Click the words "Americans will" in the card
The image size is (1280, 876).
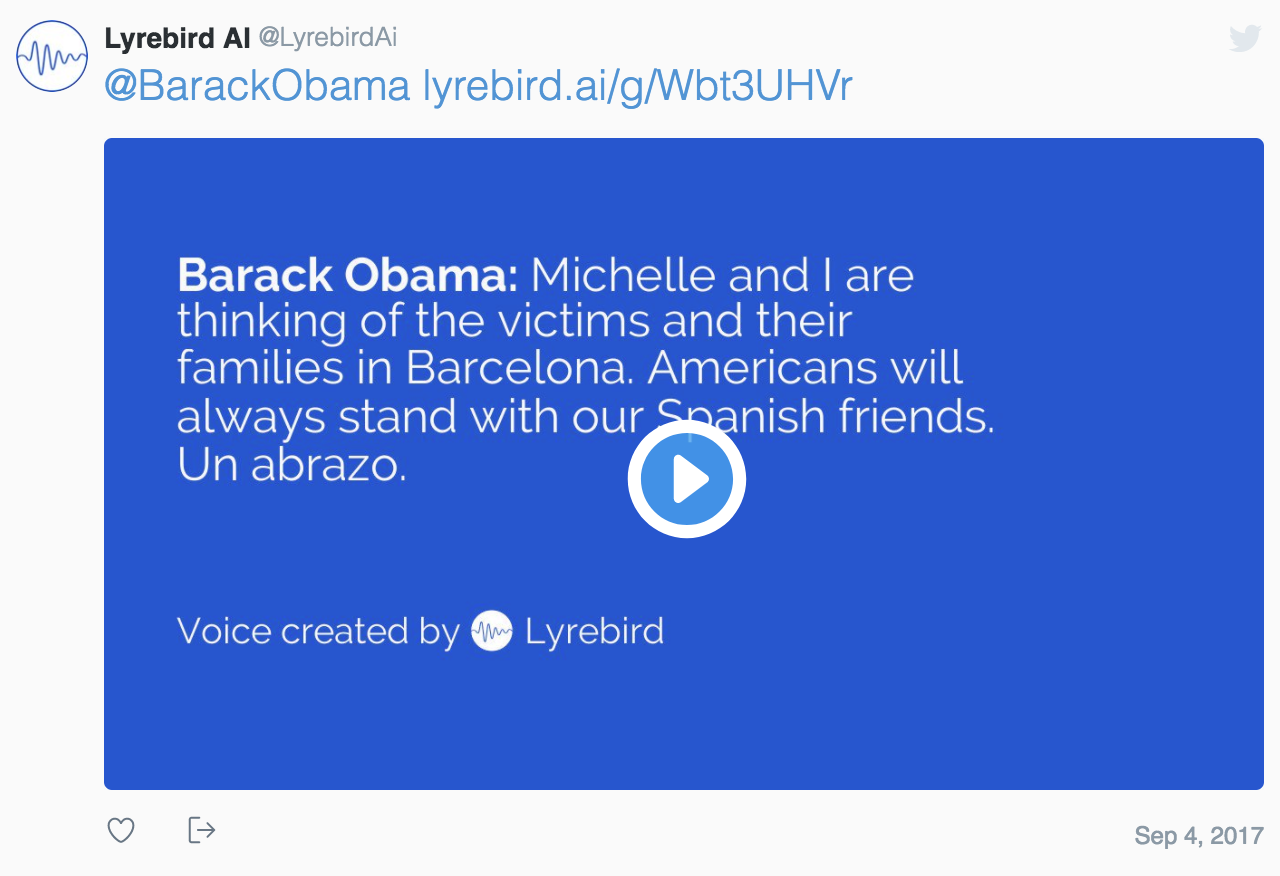pos(806,369)
